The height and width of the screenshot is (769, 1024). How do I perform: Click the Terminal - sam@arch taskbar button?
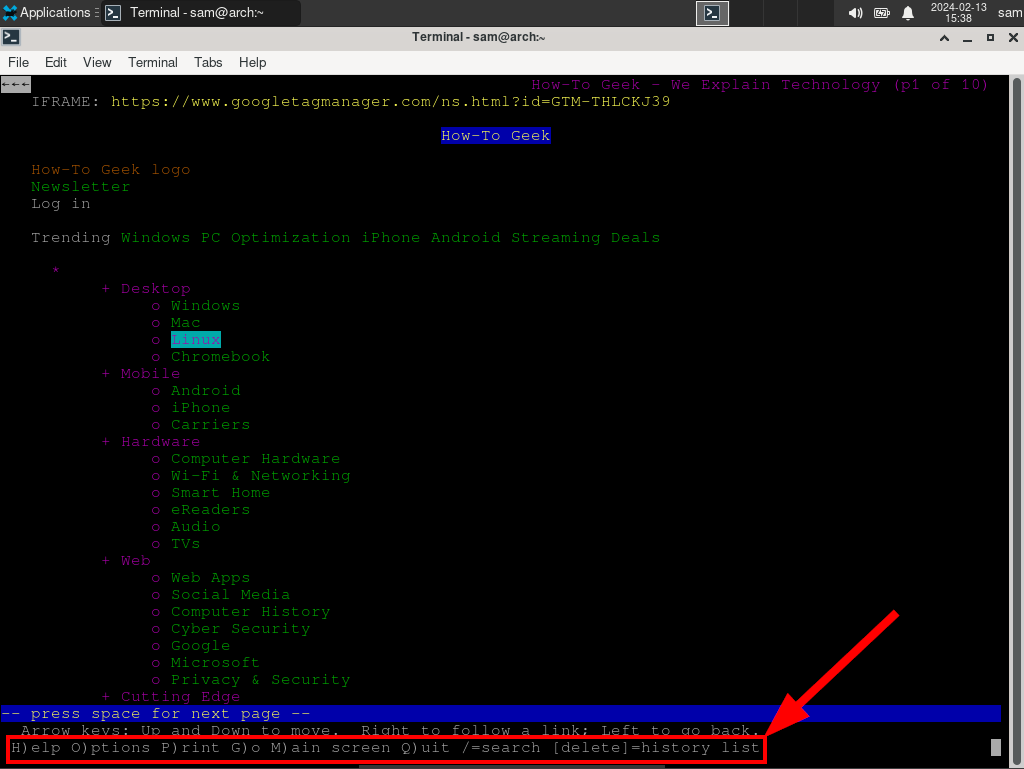point(201,12)
